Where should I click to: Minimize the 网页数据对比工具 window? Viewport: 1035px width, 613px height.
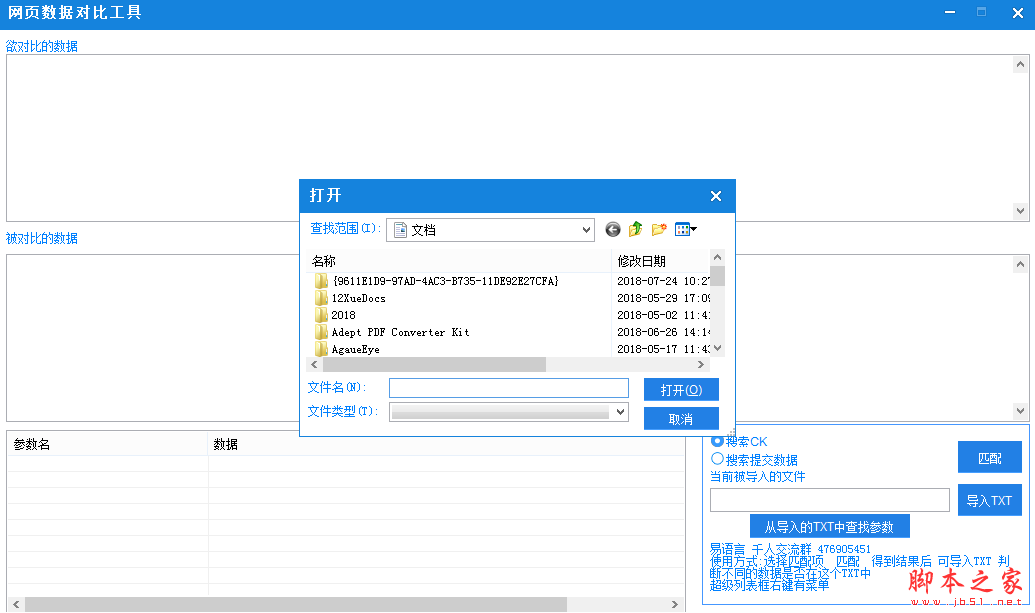click(x=950, y=13)
